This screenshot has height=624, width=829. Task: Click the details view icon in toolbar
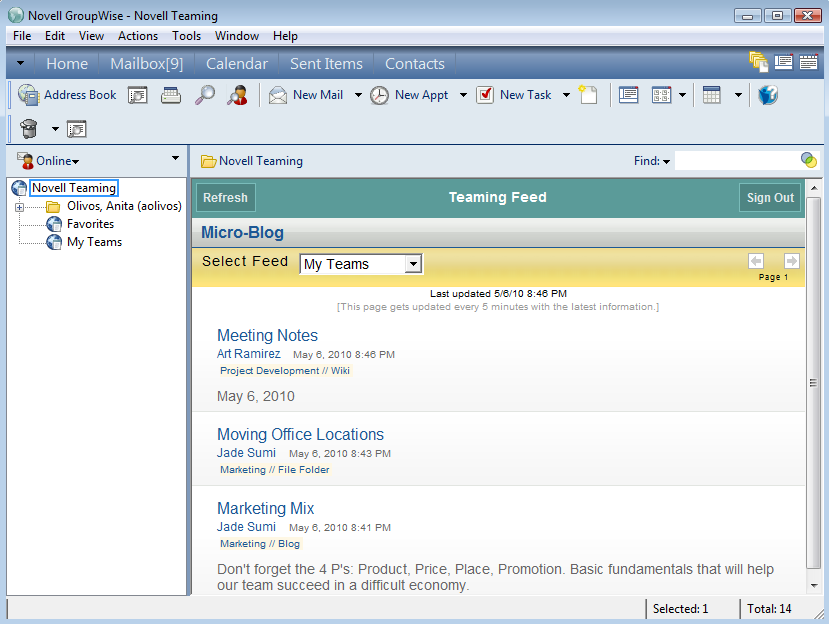coord(628,95)
